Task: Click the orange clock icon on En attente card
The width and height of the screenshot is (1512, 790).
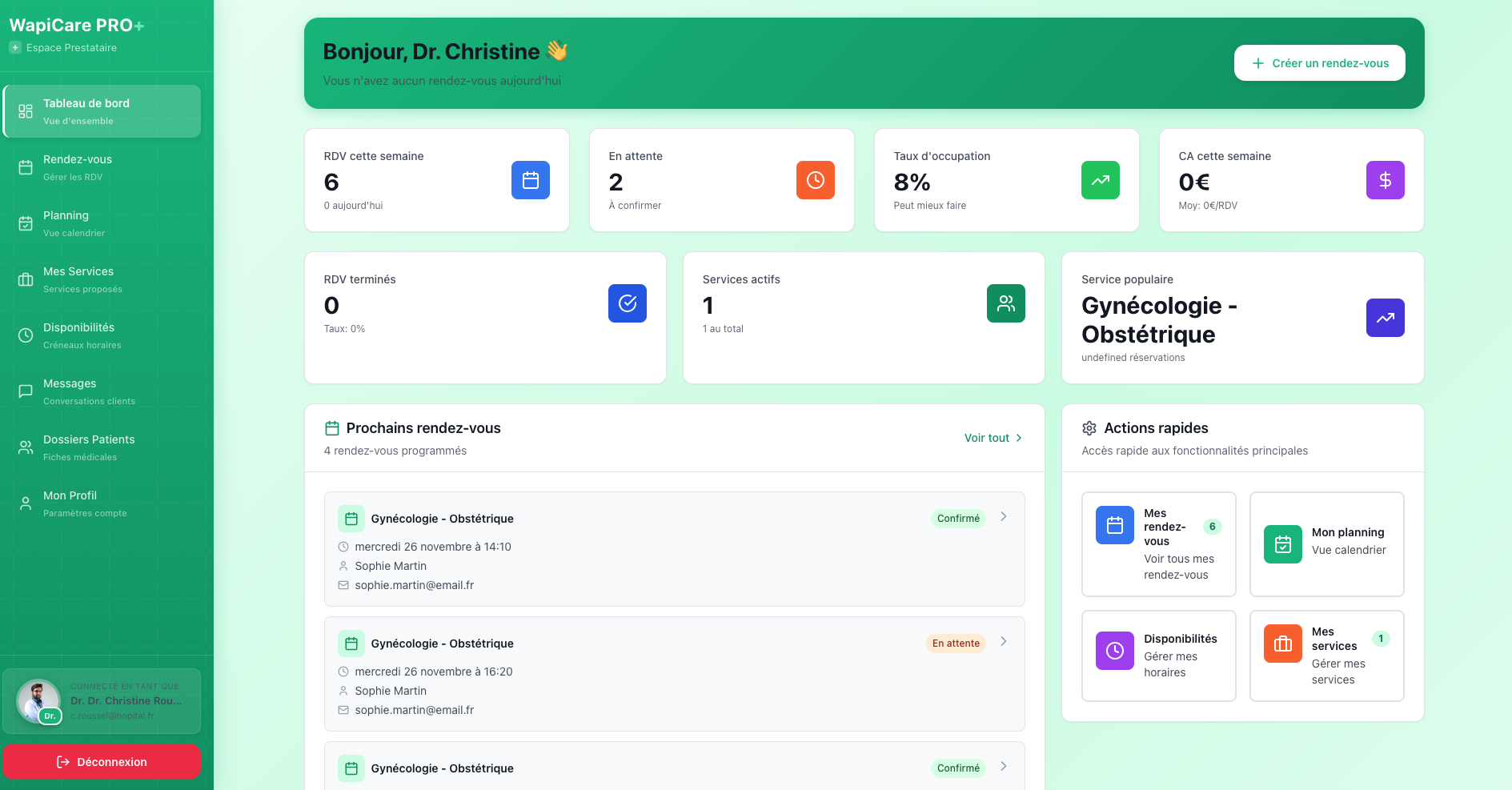Action: coord(816,180)
